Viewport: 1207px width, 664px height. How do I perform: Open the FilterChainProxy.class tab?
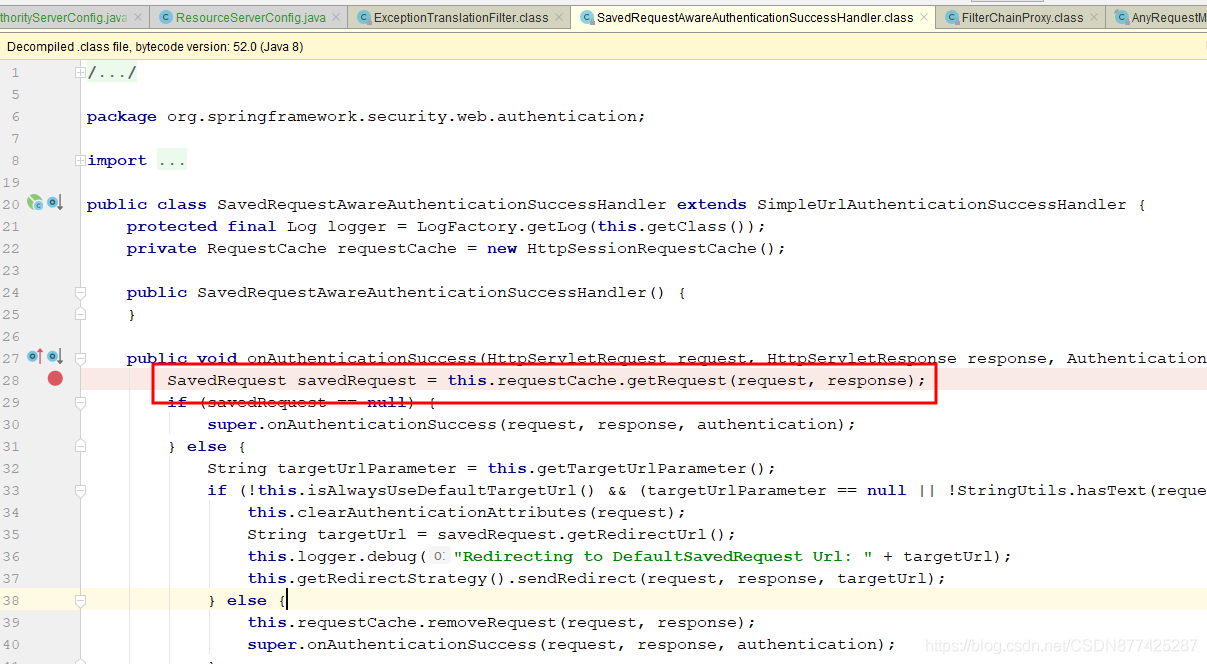(1020, 17)
